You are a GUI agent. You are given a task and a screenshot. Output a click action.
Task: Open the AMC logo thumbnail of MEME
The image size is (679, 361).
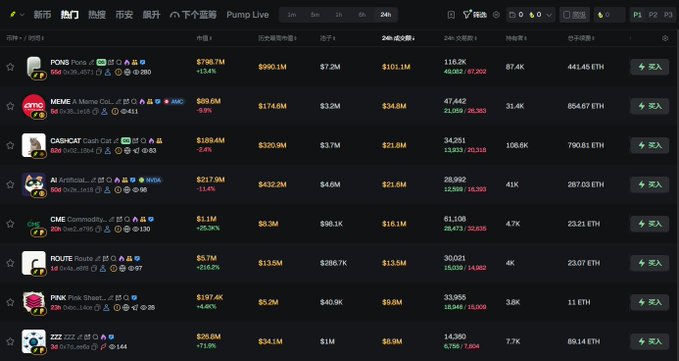[33, 106]
